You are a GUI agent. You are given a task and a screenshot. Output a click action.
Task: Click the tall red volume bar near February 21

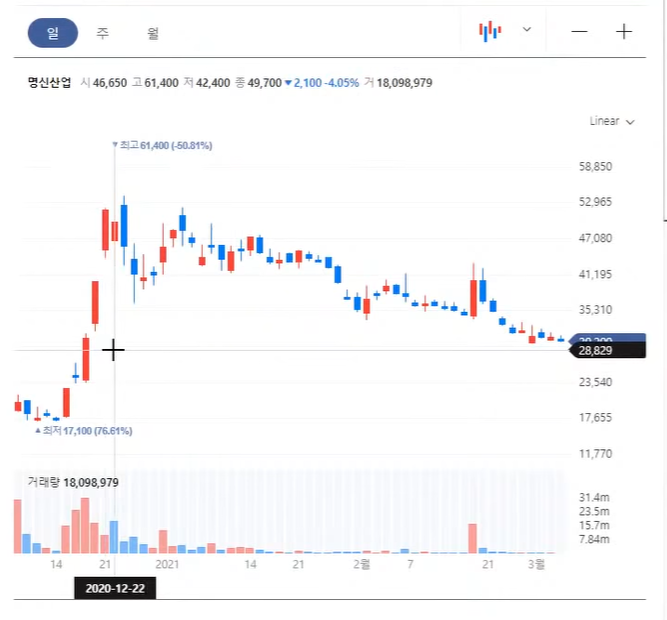tap(472, 538)
